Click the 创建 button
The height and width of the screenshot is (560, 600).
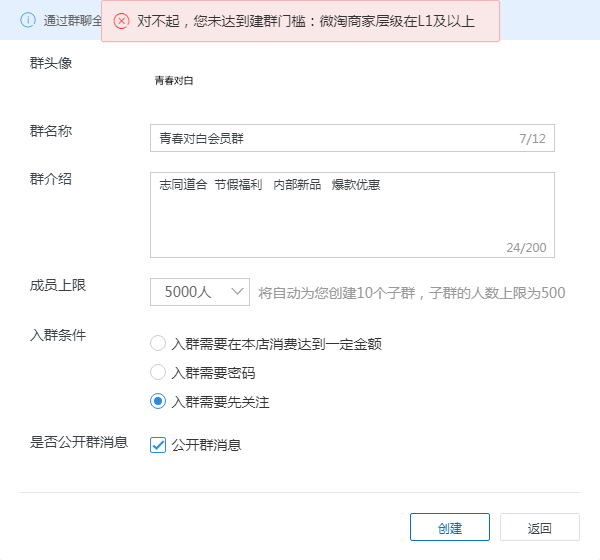coord(450,527)
